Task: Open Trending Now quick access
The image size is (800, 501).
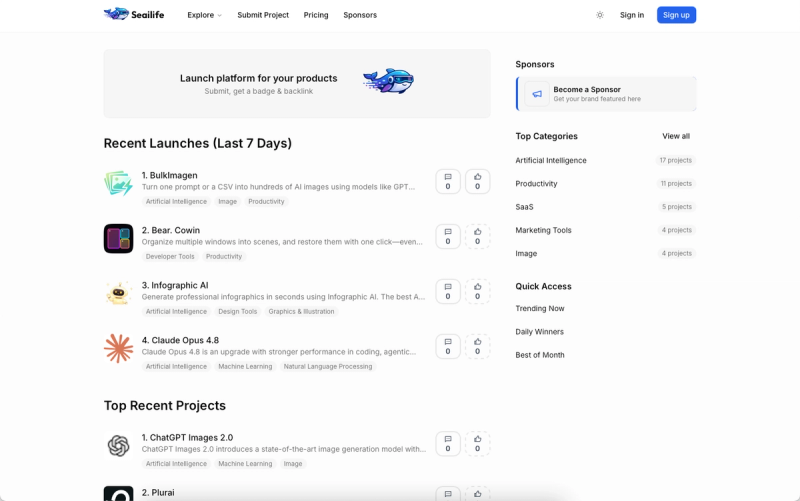Action: point(540,309)
